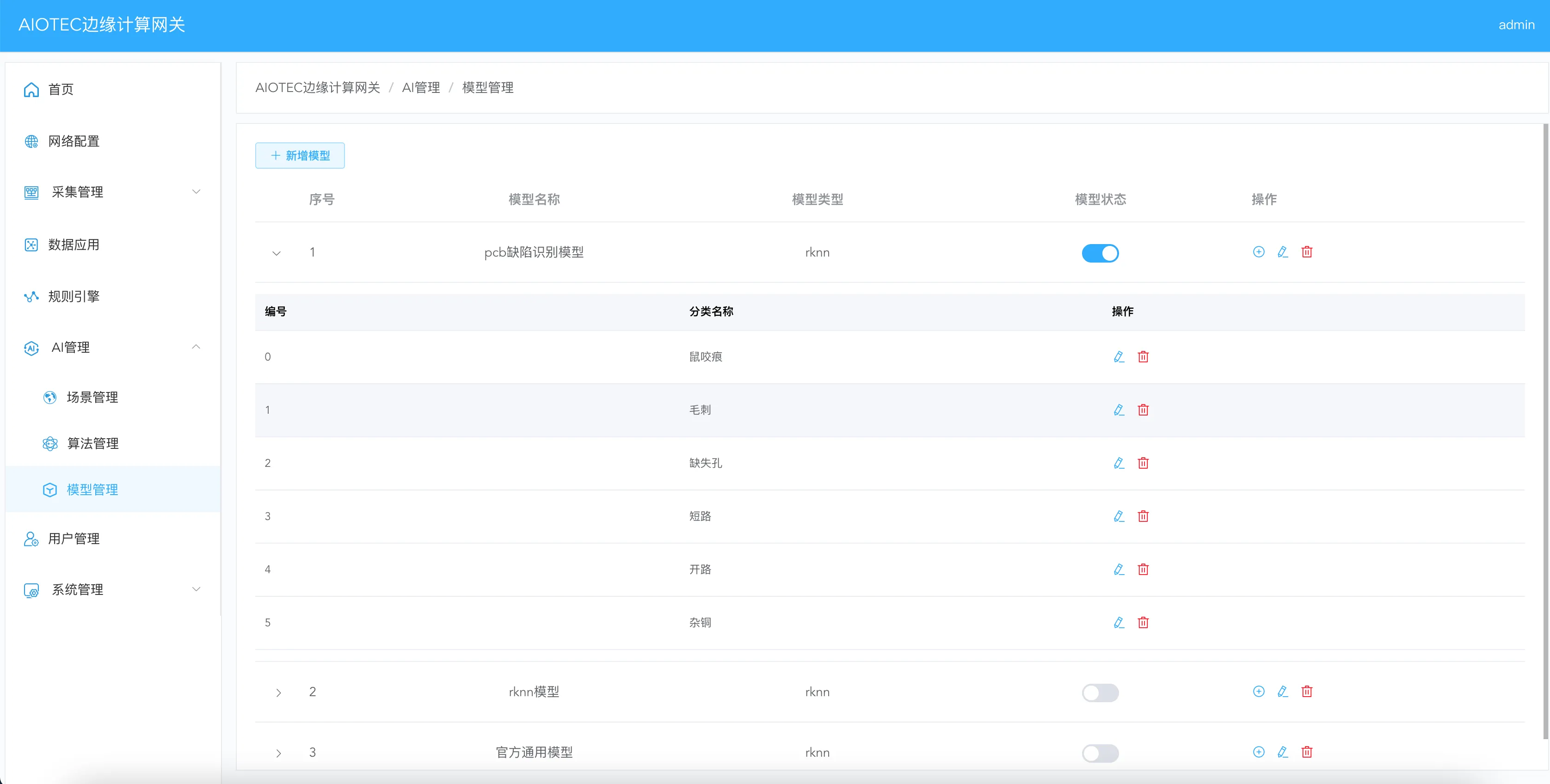Go to 网络配置 menu item

pos(74,141)
